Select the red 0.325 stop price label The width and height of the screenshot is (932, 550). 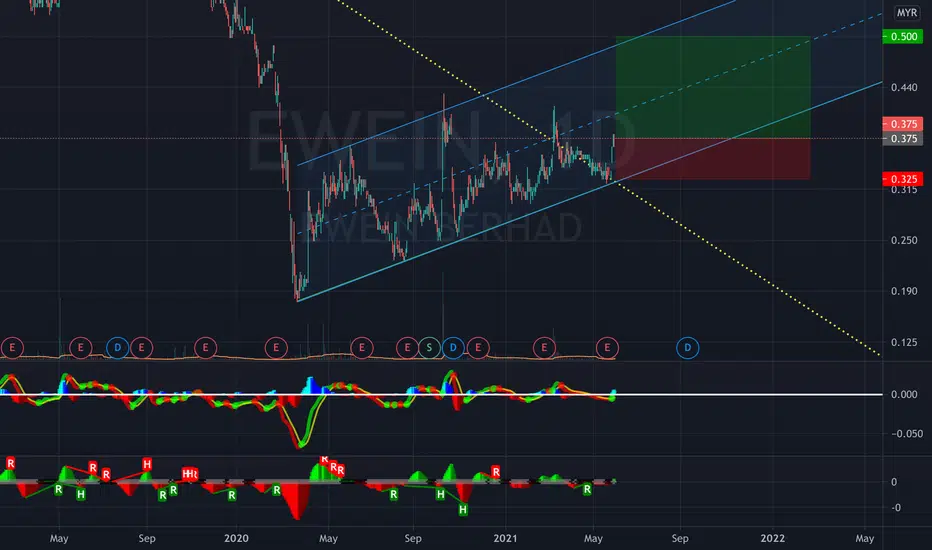903,179
